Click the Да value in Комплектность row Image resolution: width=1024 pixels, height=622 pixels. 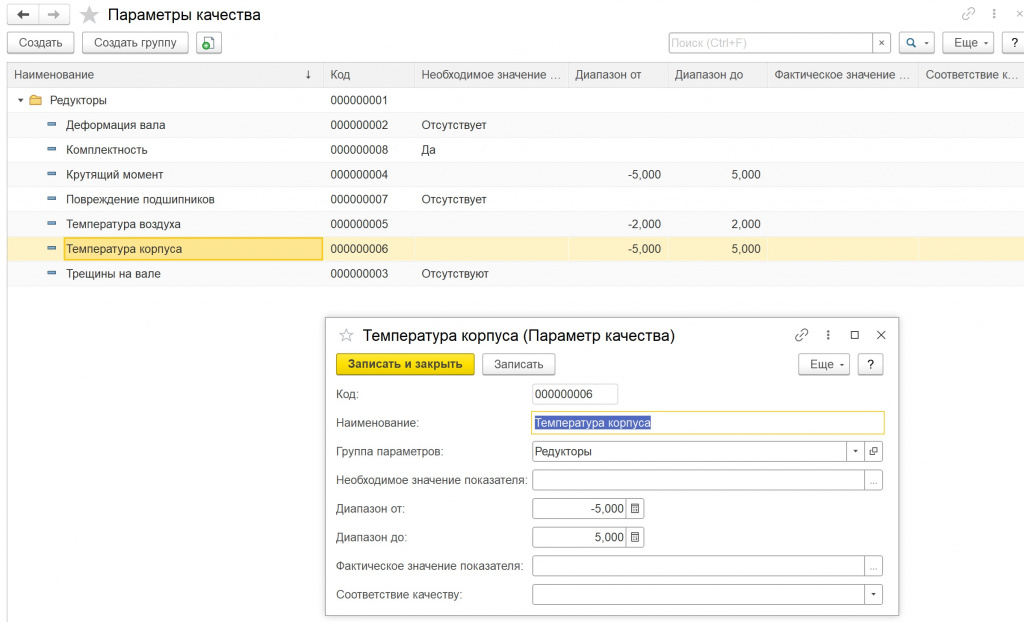pyautogui.click(x=428, y=150)
